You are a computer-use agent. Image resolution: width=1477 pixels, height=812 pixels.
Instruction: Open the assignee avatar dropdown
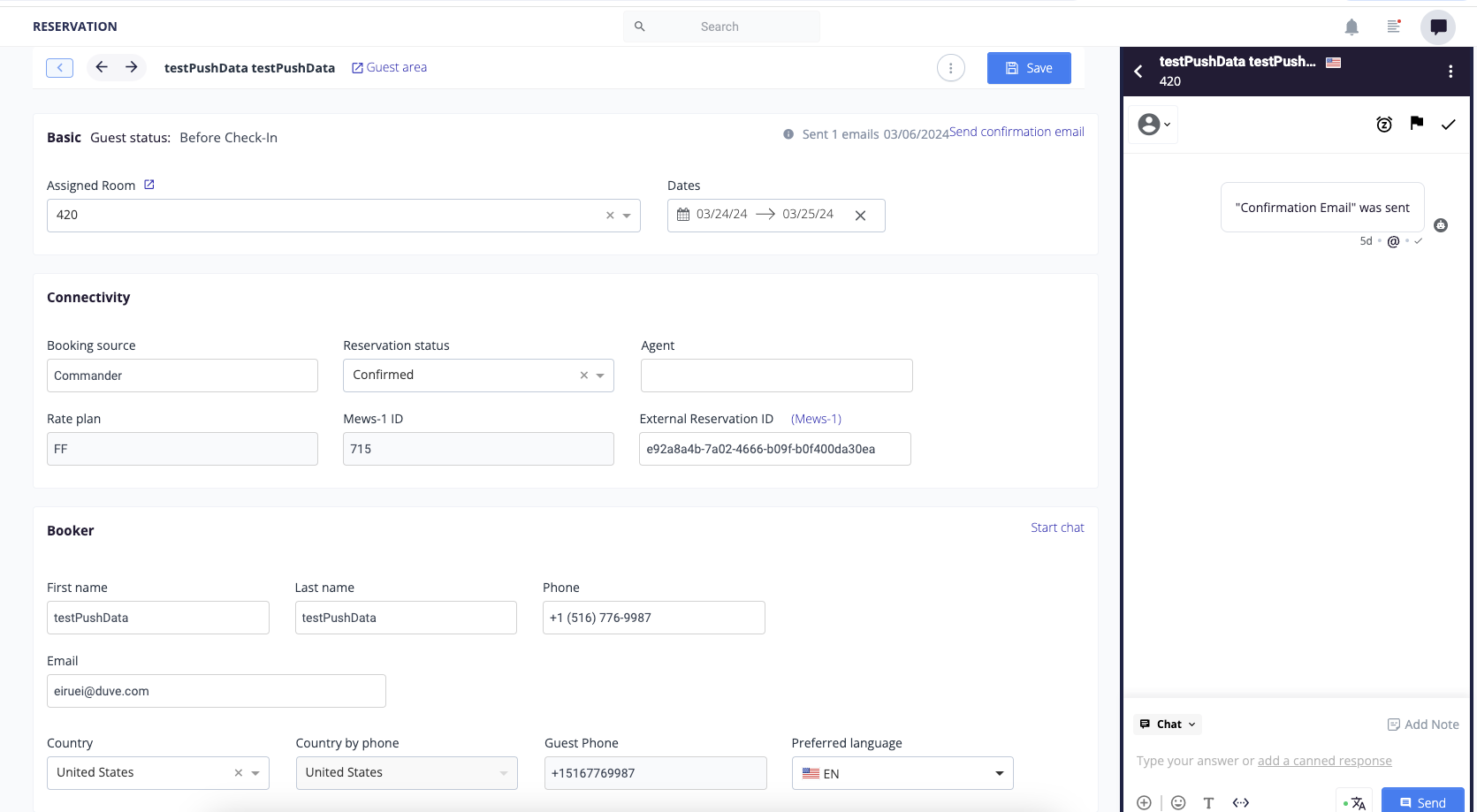point(1153,125)
